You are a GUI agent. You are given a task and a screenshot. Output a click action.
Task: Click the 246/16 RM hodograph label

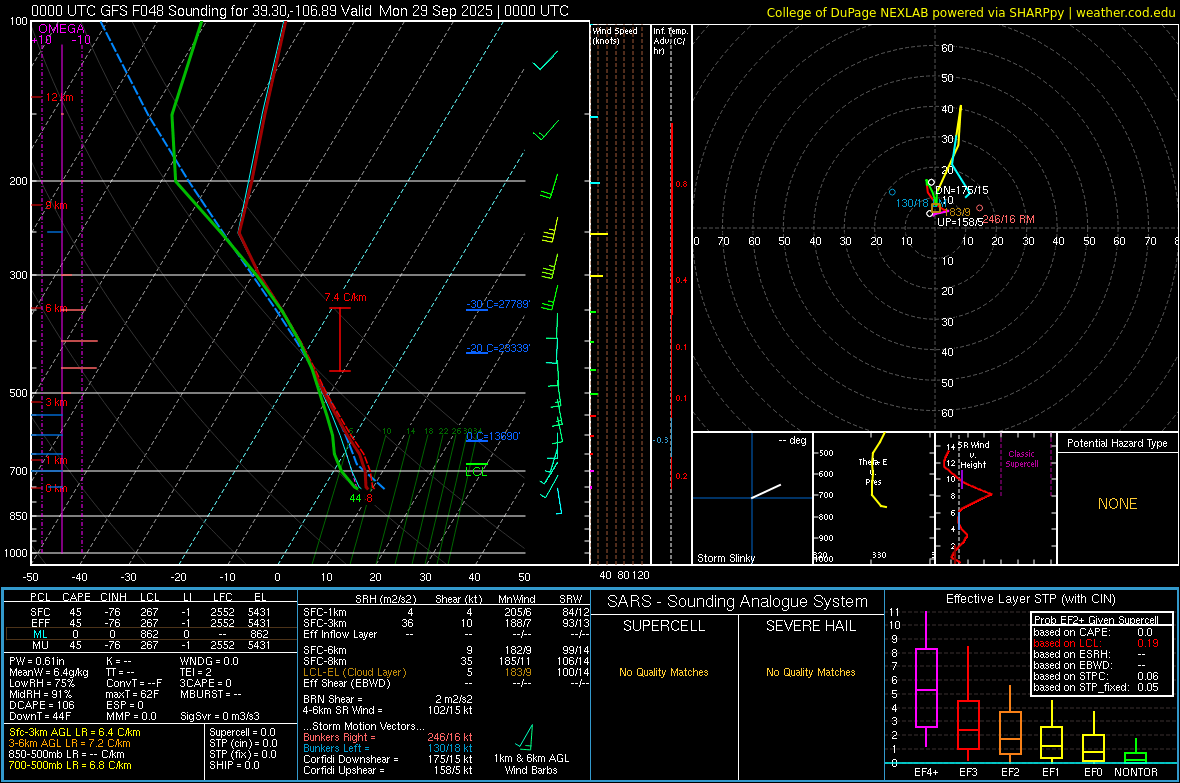1008,219
